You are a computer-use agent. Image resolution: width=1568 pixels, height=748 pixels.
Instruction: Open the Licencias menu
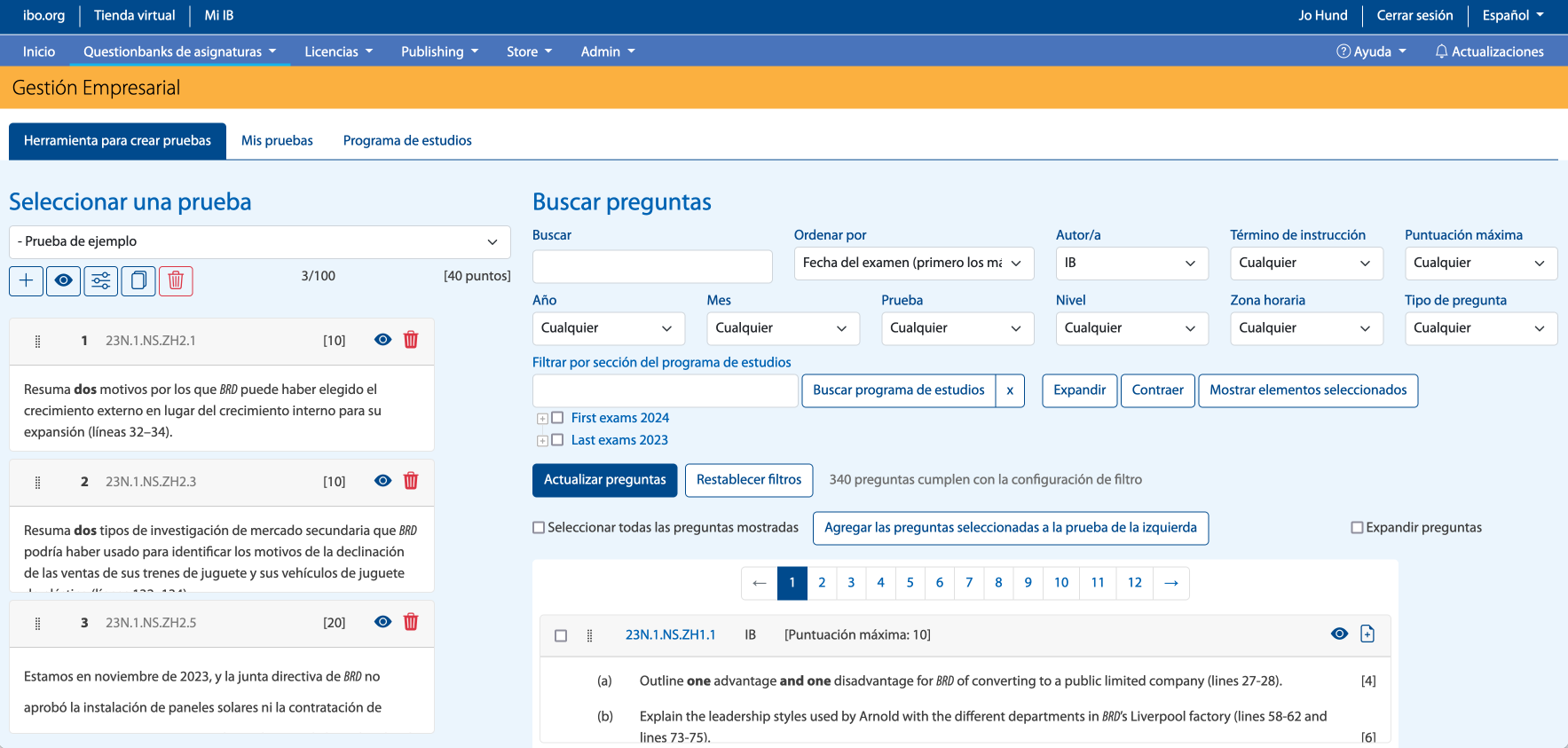click(x=338, y=51)
